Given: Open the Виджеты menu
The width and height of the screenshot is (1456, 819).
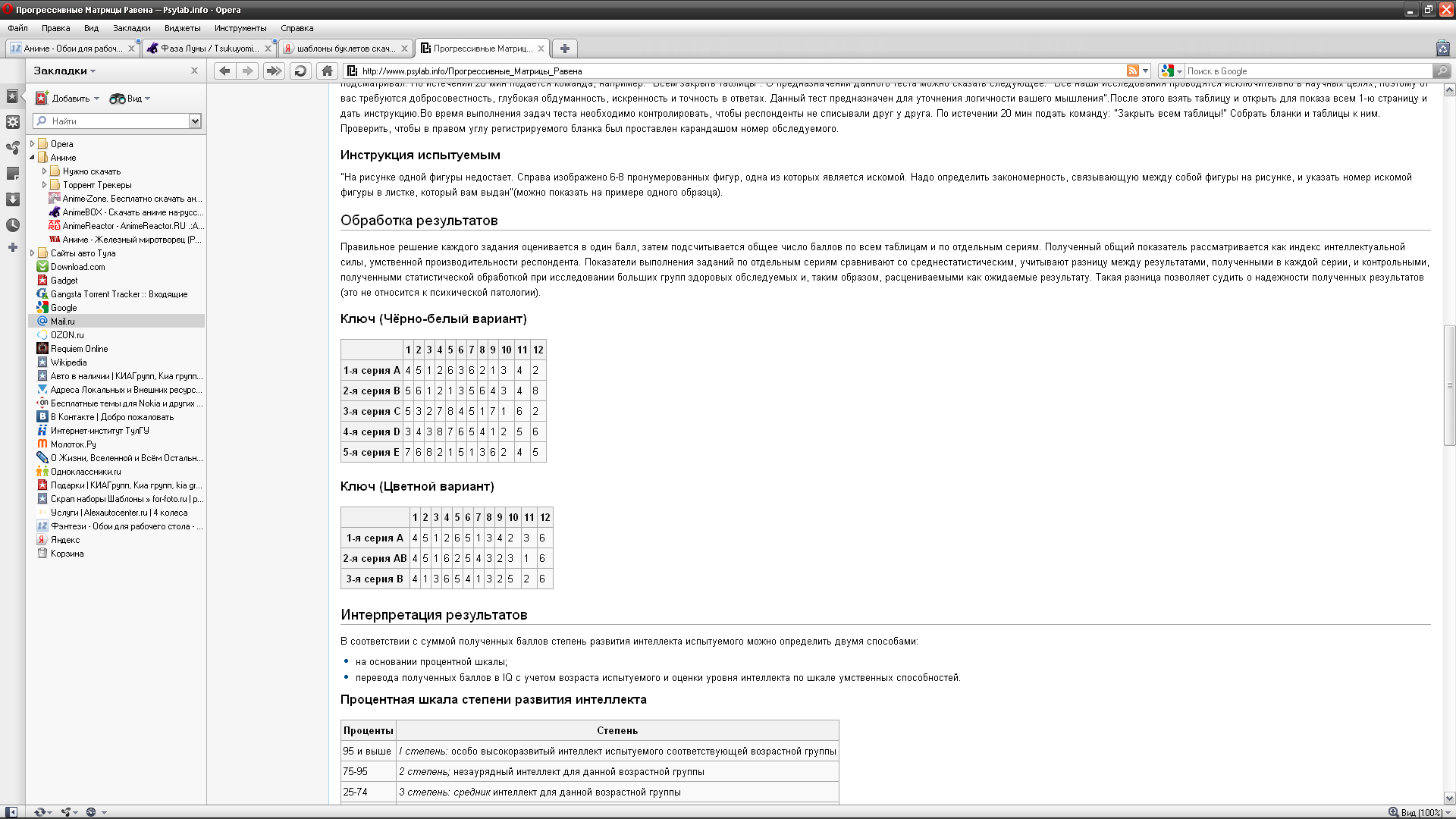Looking at the screenshot, I should coord(183,28).
